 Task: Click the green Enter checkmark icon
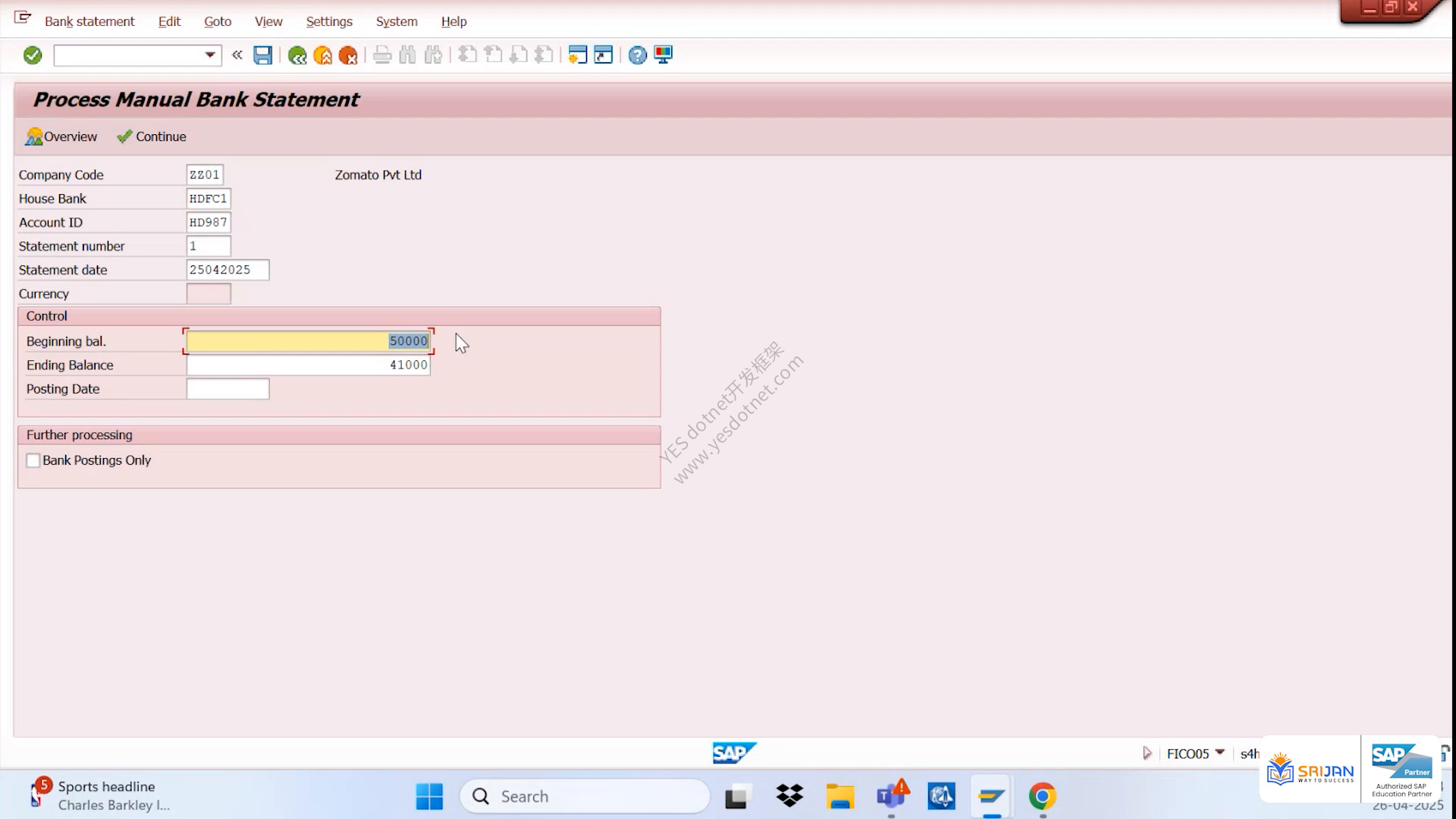pos(33,55)
